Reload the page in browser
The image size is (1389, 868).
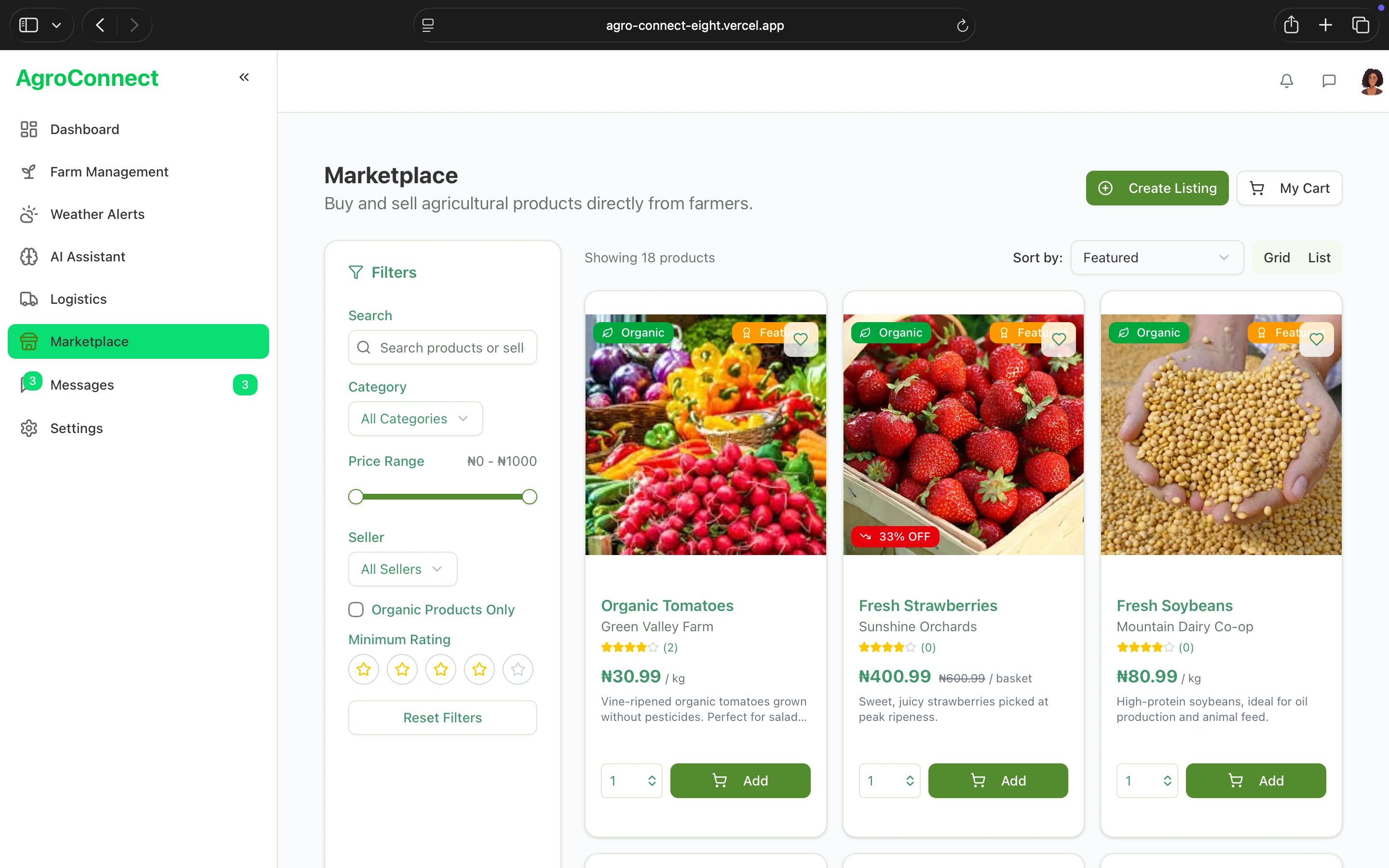click(962, 25)
